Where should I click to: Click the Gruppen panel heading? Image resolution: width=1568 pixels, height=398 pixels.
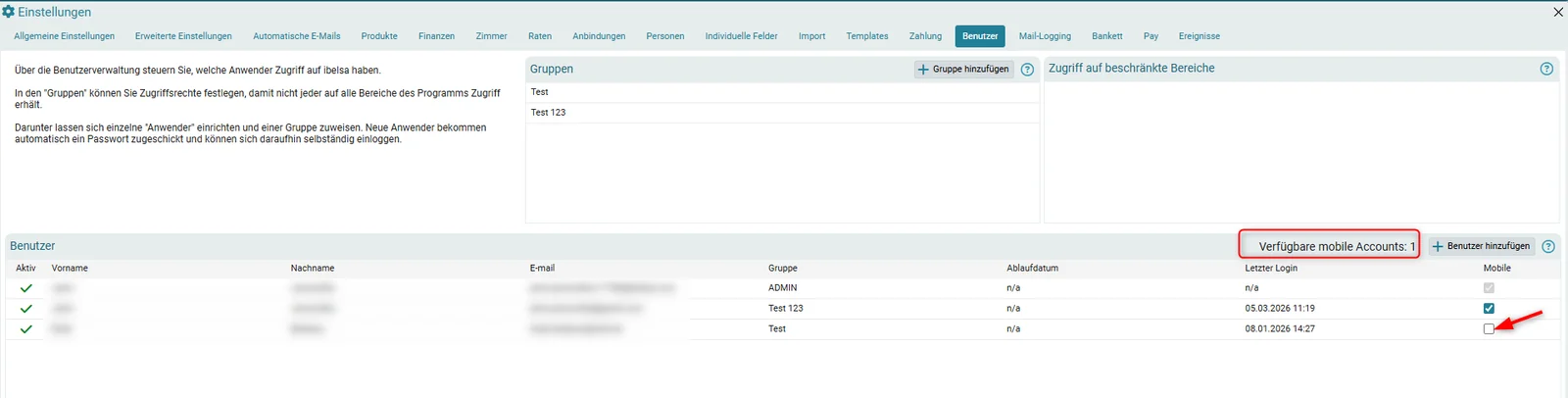(x=552, y=70)
